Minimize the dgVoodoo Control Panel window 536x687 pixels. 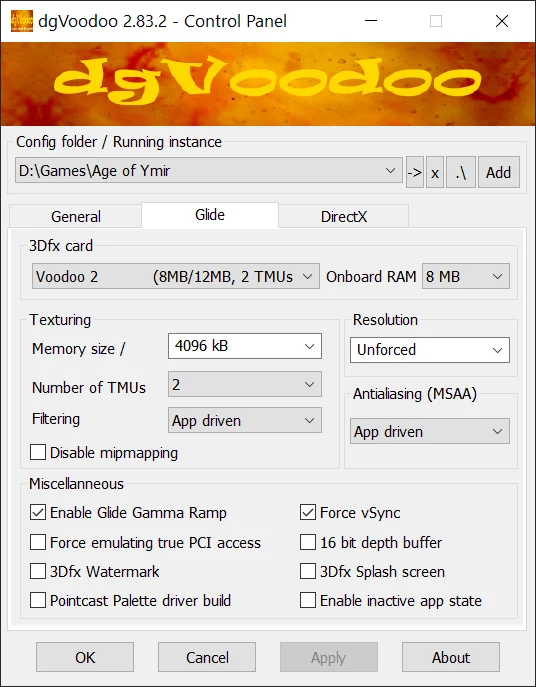coord(371,21)
